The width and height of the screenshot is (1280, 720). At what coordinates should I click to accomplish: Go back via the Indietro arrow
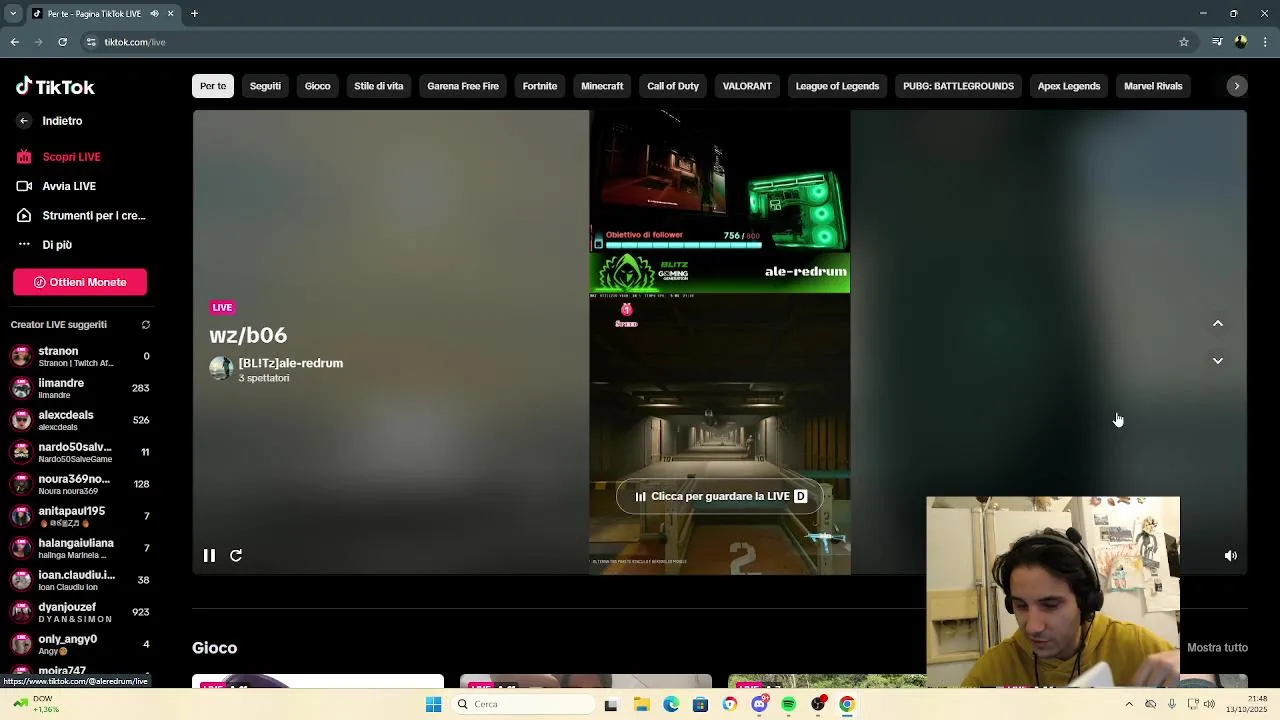tap(24, 121)
